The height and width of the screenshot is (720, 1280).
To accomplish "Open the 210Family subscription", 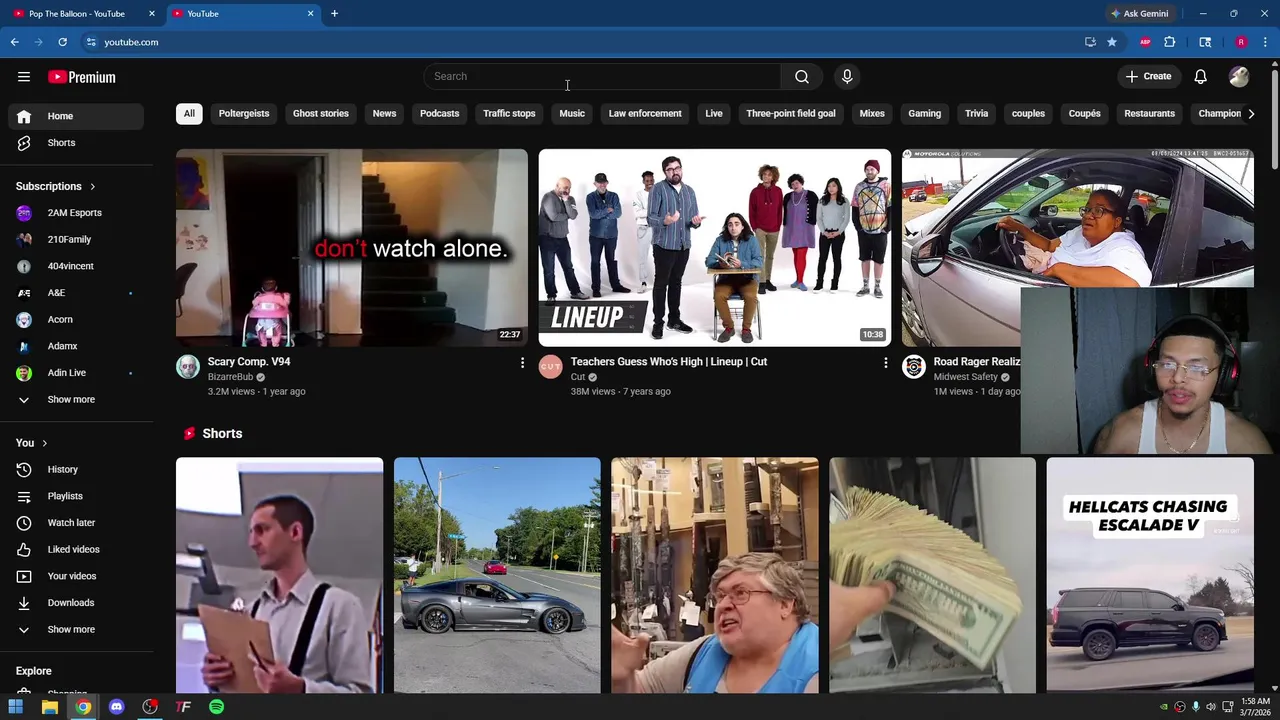I will point(76,240).
